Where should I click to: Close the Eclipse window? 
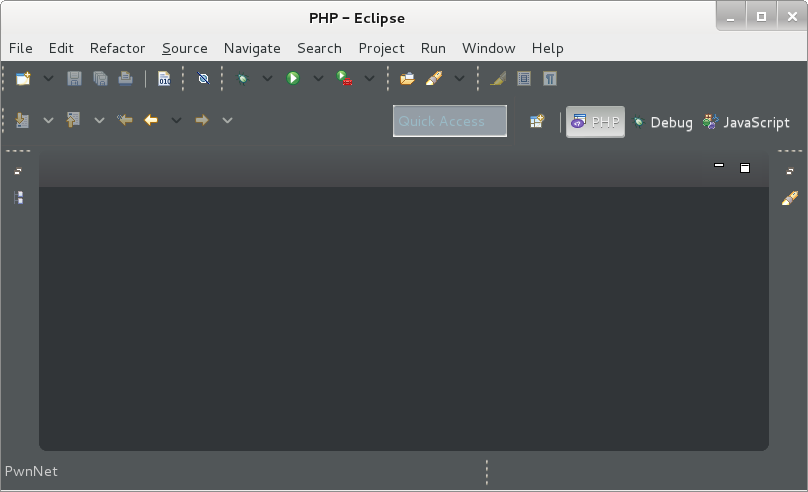click(793, 17)
